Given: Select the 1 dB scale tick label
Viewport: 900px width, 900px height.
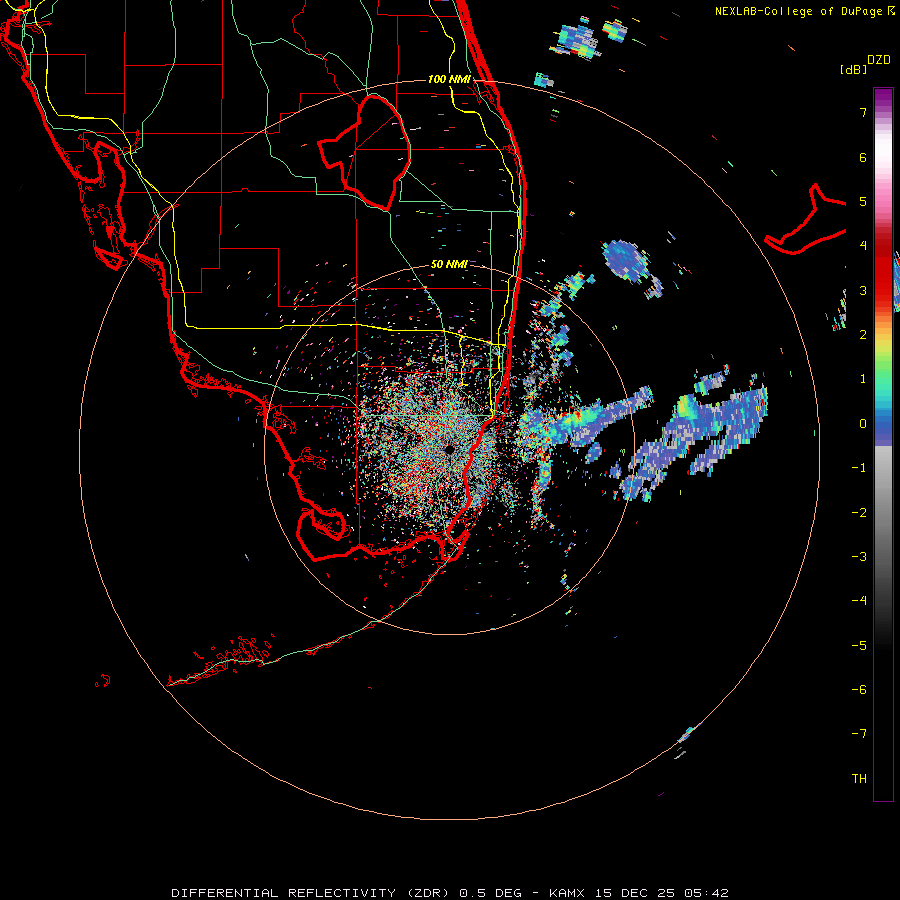Looking at the screenshot, I should coord(863,379).
